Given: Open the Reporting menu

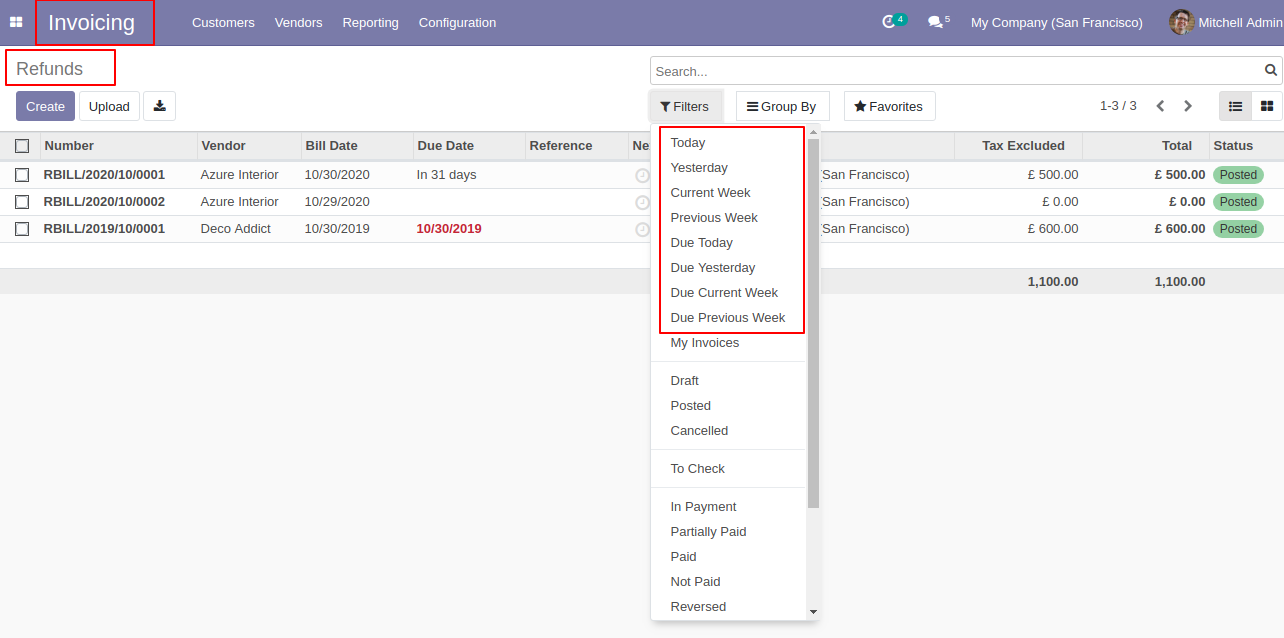Looking at the screenshot, I should (x=370, y=22).
